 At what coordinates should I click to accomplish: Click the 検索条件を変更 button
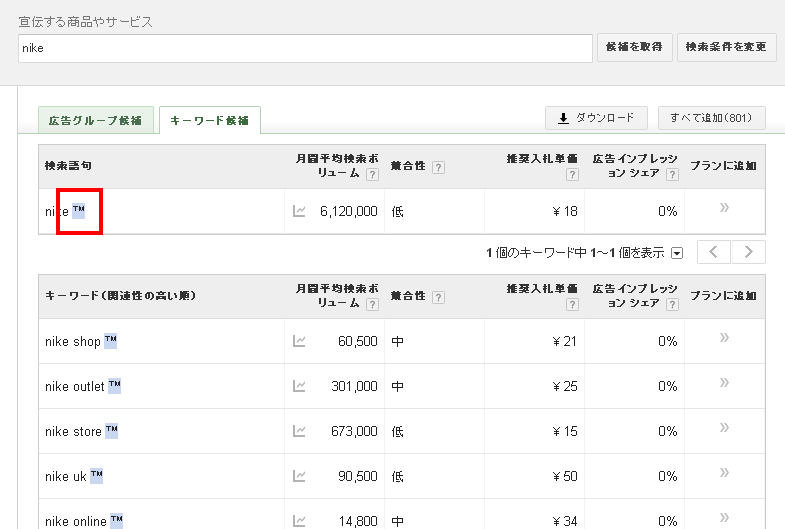click(726, 48)
